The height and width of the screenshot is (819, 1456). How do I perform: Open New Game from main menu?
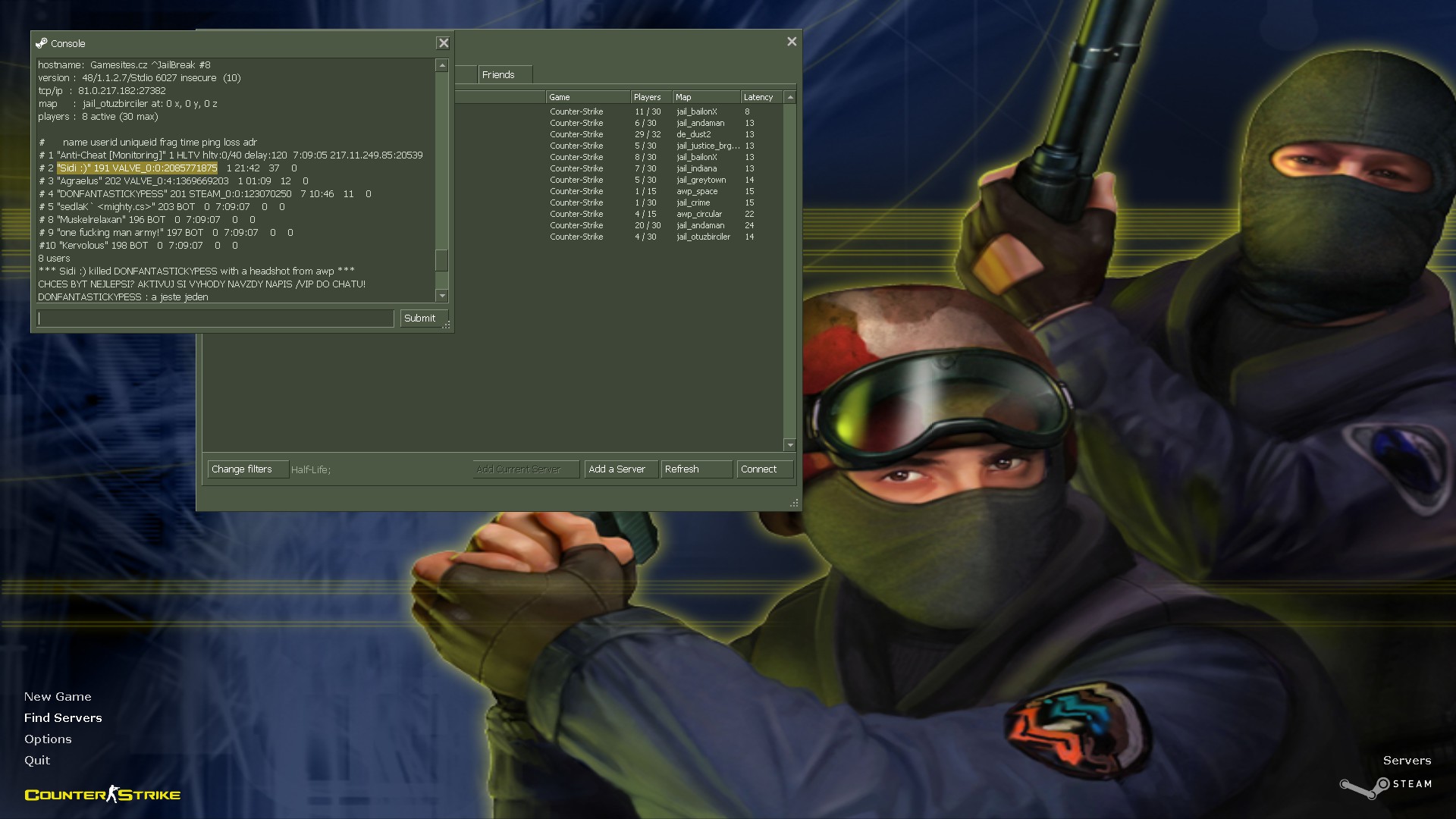[x=58, y=696]
